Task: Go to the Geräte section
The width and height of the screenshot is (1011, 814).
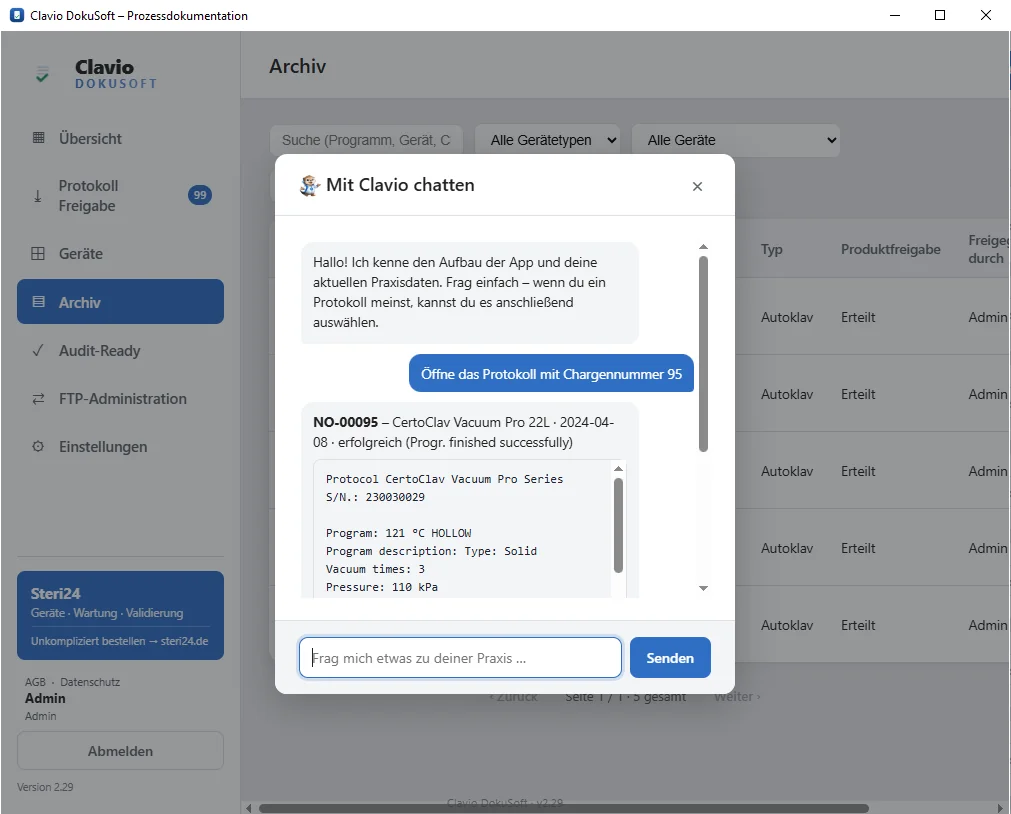Action: [120, 253]
